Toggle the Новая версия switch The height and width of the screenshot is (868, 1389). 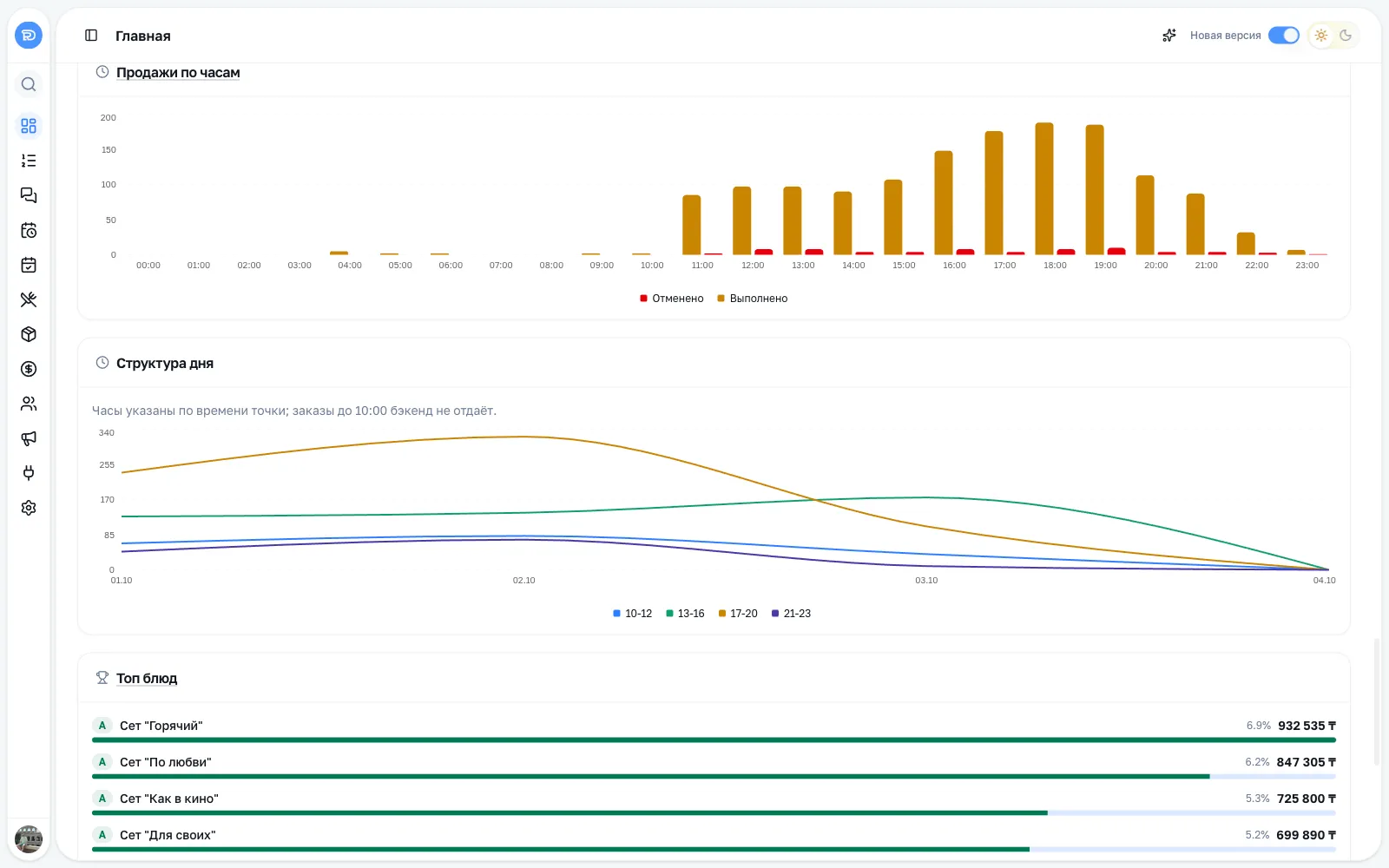pyautogui.click(x=1283, y=36)
